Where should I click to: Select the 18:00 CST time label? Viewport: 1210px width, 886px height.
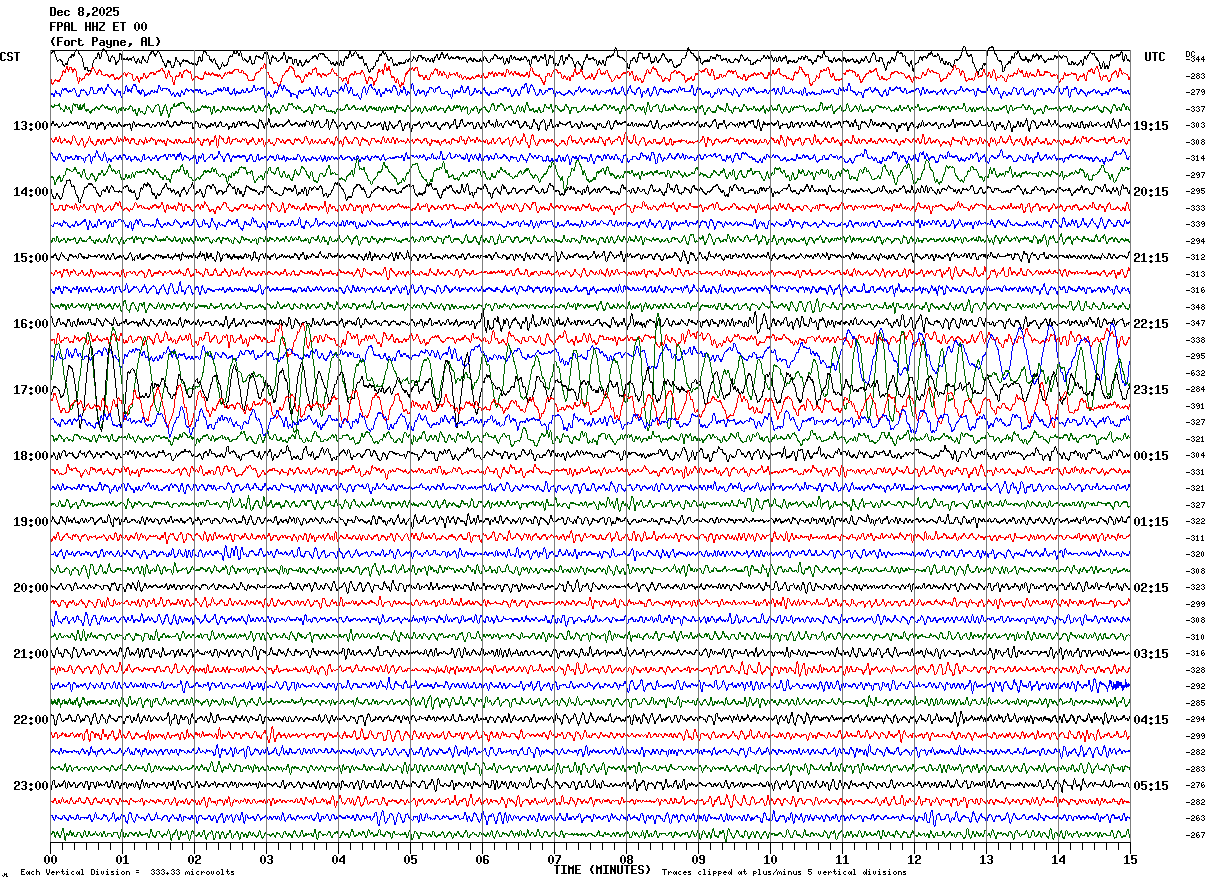[31, 456]
